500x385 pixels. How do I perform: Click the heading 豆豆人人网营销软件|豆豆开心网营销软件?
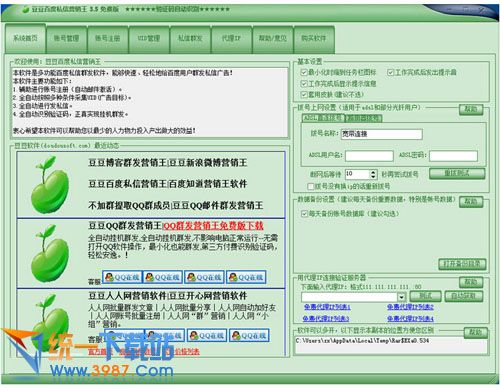[x=168, y=296]
